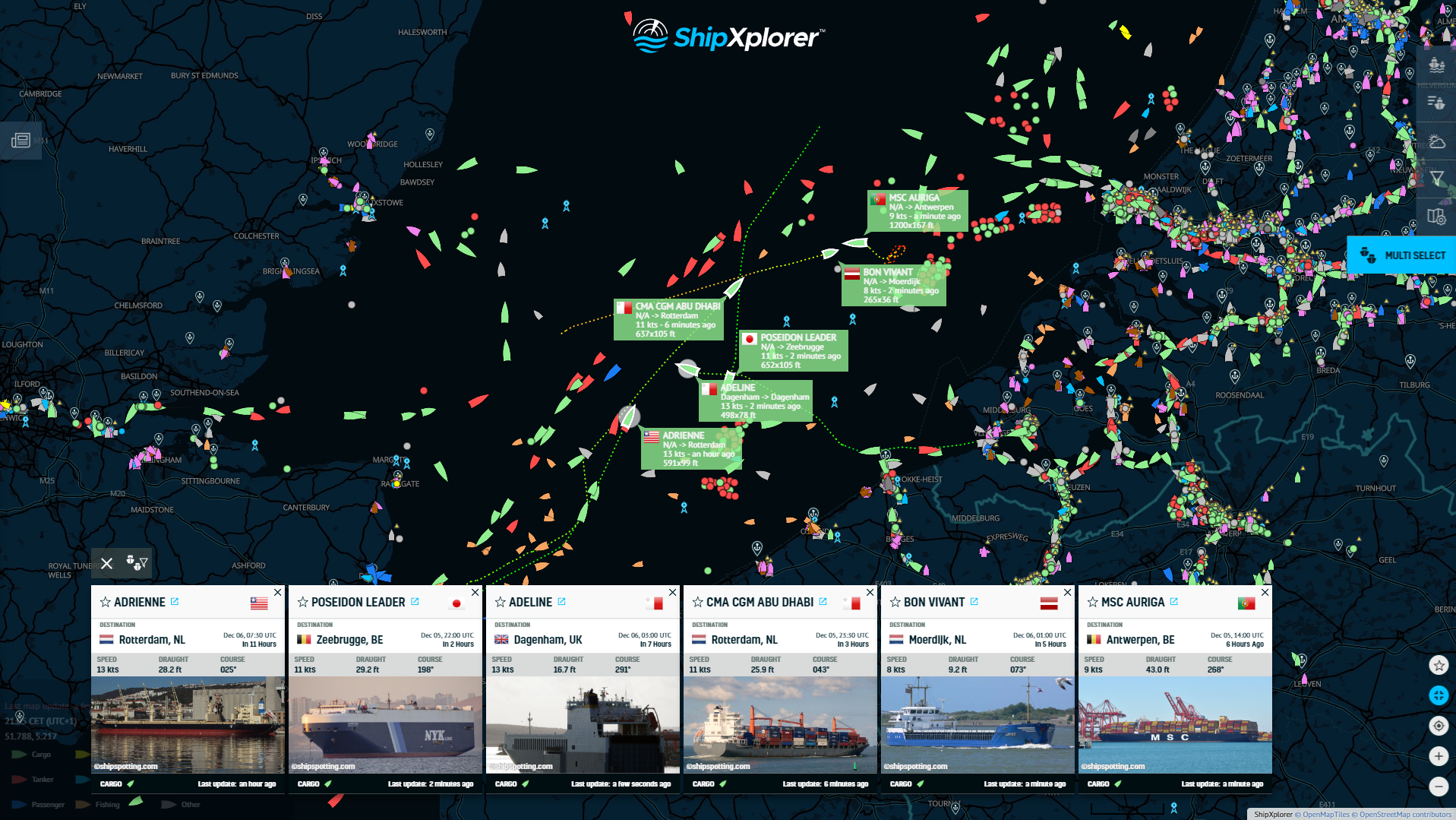Favorite the CMA CGM ABU DHABI star

(698, 602)
